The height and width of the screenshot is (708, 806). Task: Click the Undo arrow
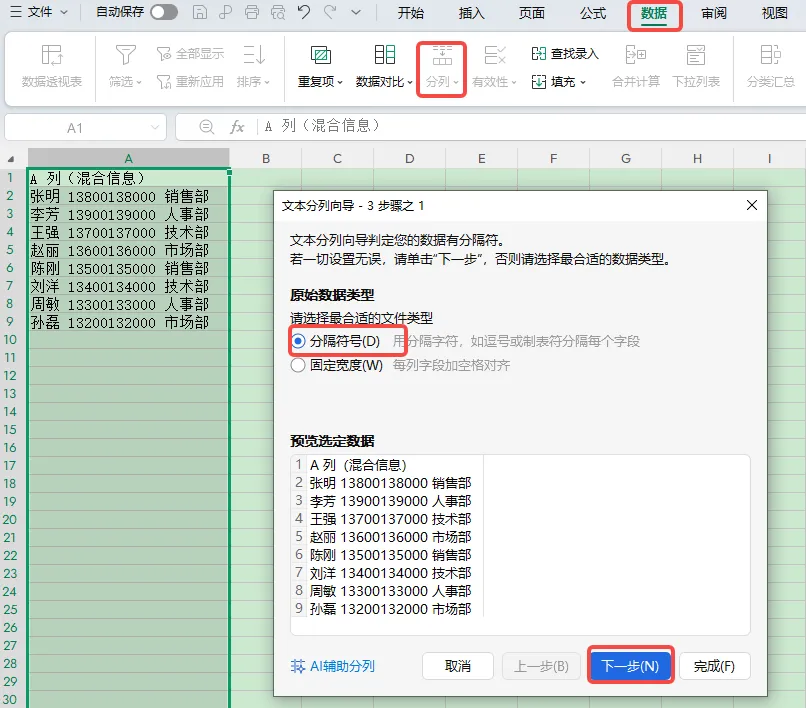[304, 12]
